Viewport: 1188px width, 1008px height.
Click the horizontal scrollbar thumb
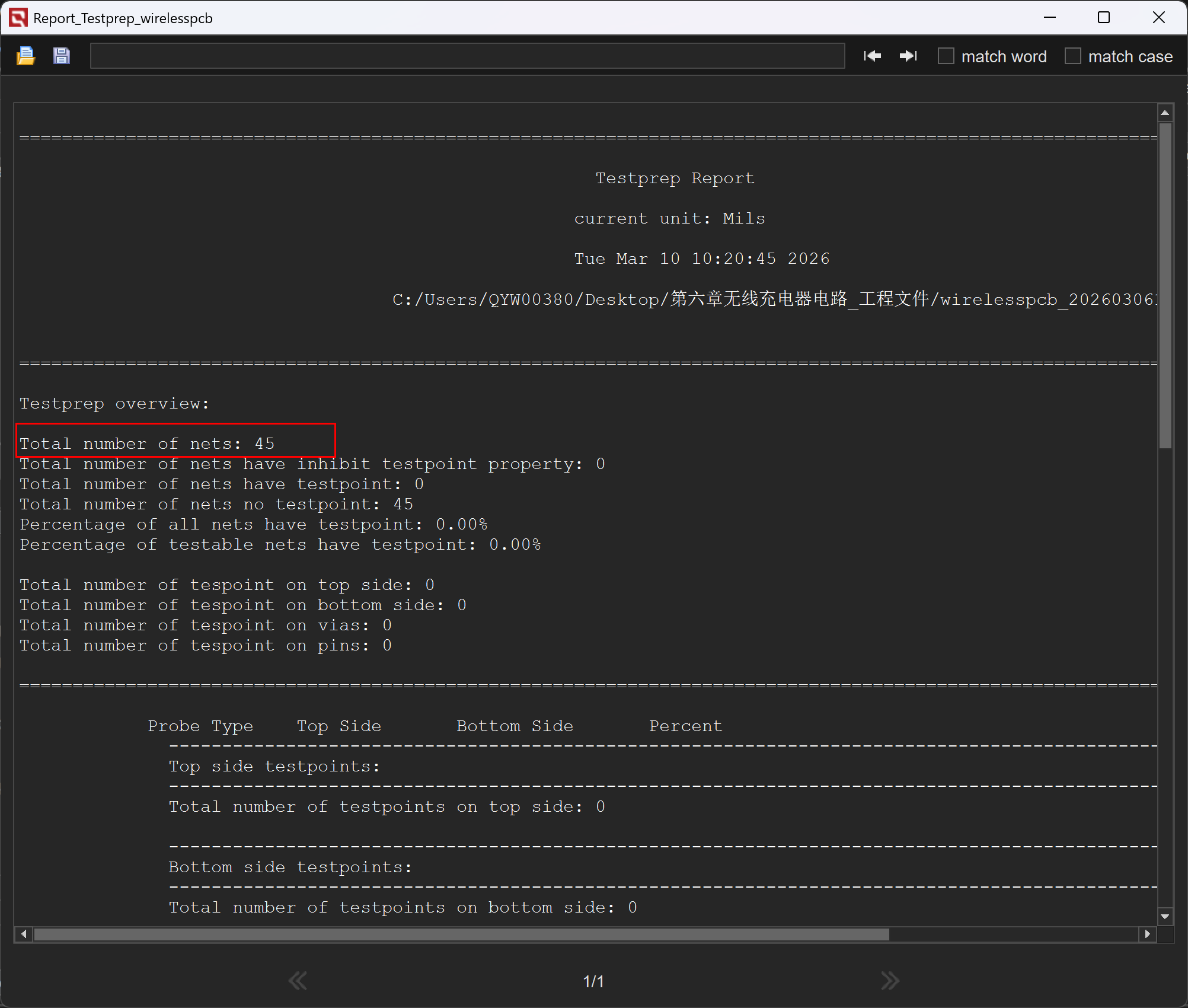[x=461, y=934]
